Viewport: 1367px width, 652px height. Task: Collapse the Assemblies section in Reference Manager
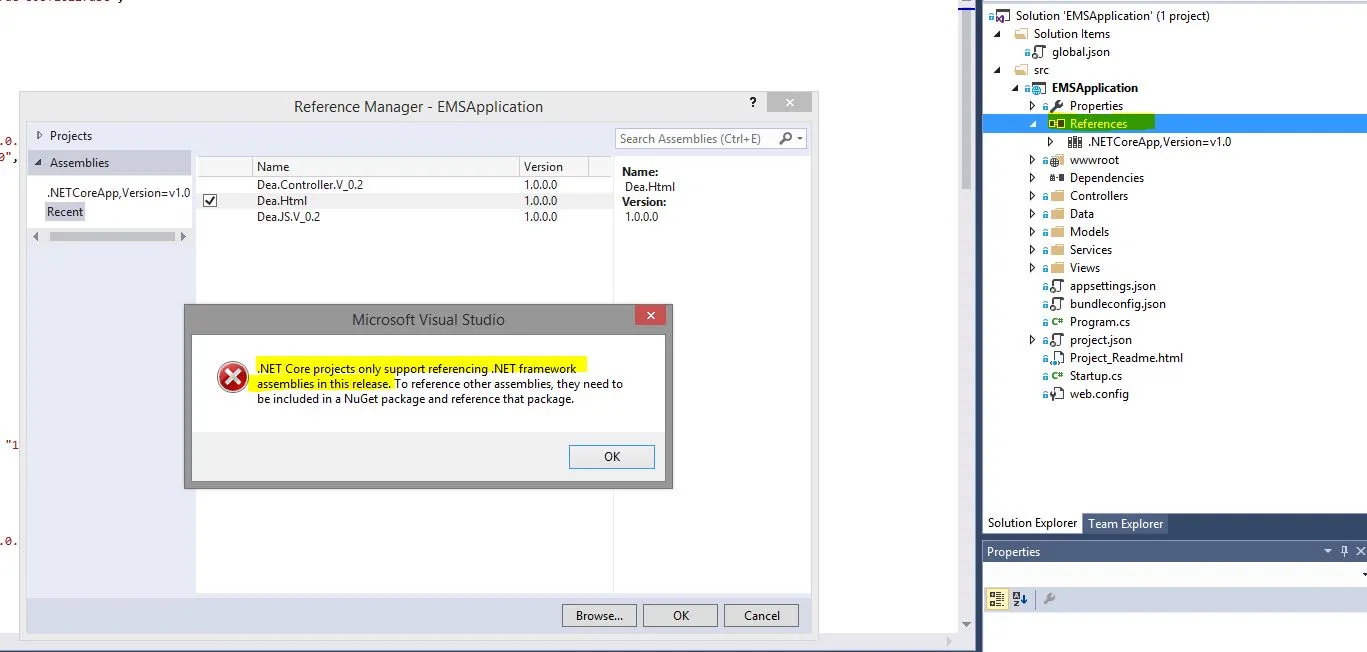point(39,163)
